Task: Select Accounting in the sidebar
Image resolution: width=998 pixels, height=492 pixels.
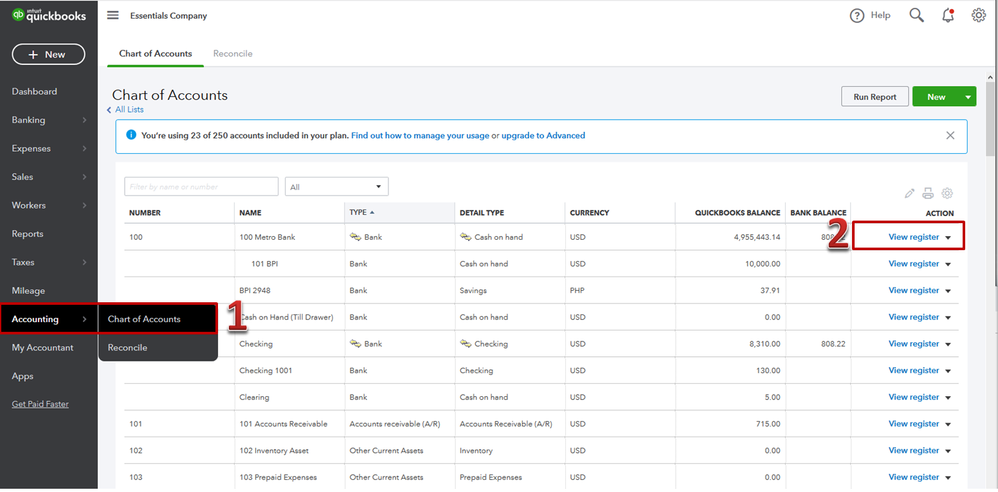Action: 49,319
